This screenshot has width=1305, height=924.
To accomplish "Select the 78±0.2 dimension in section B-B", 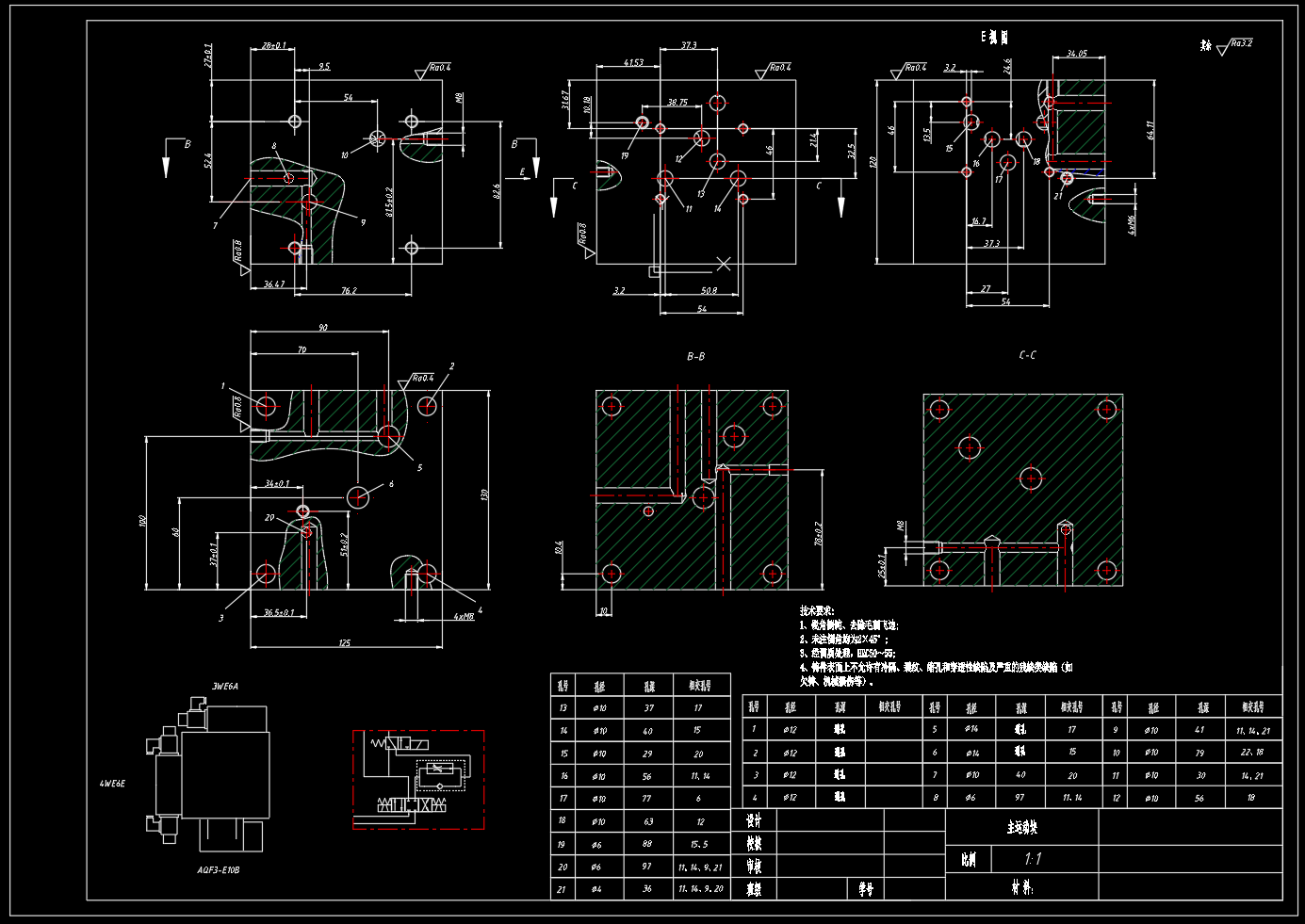I will point(818,534).
